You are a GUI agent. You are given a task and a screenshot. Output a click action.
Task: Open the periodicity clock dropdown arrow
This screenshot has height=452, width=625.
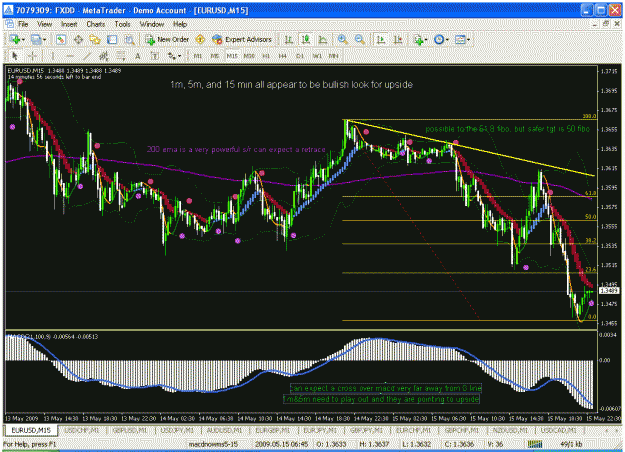pyautogui.click(x=447, y=40)
